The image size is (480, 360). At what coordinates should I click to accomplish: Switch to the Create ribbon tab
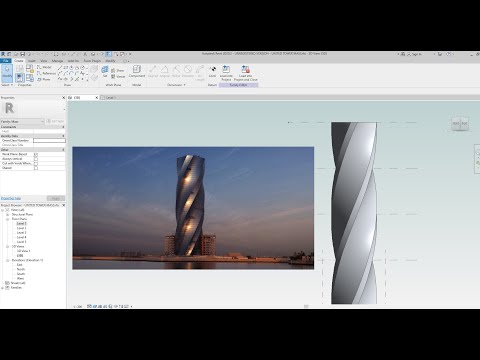tap(19, 61)
